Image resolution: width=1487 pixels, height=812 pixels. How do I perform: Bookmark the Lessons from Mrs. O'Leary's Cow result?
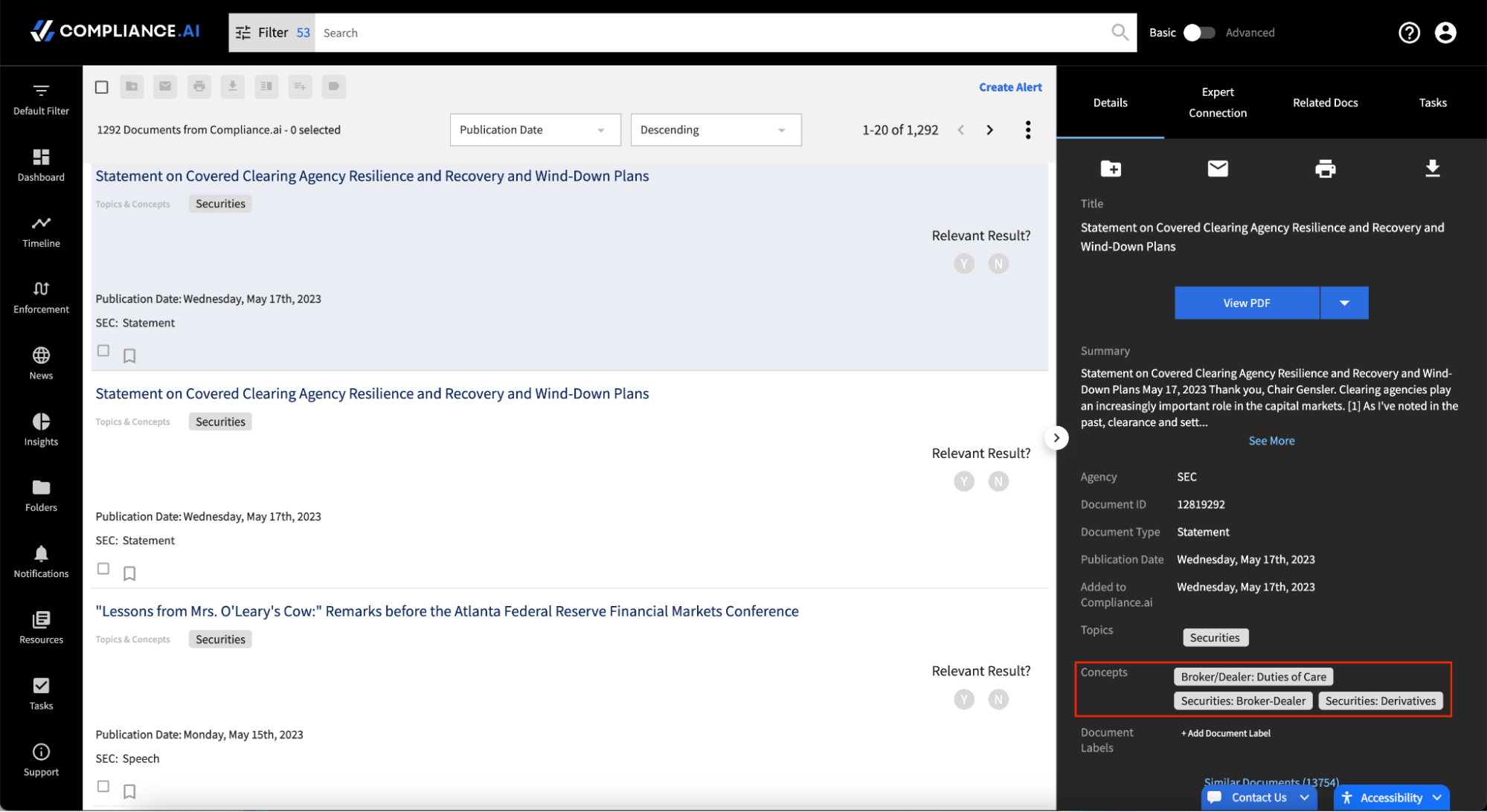coord(129,791)
